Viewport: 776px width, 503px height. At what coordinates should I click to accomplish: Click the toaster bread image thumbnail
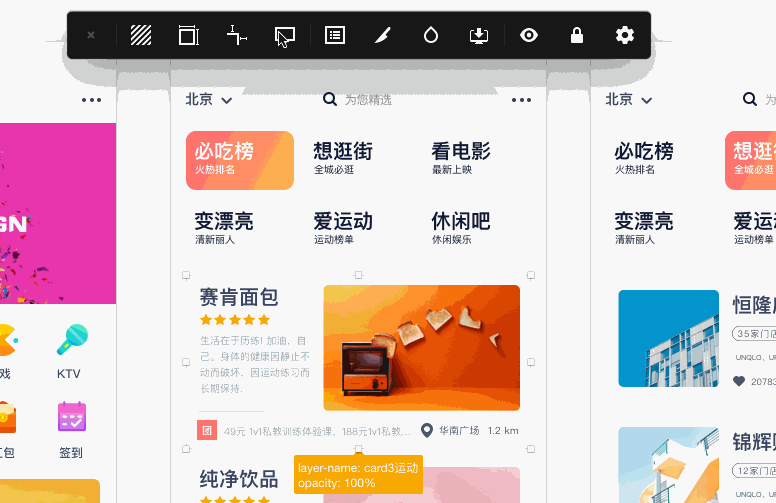(x=422, y=348)
